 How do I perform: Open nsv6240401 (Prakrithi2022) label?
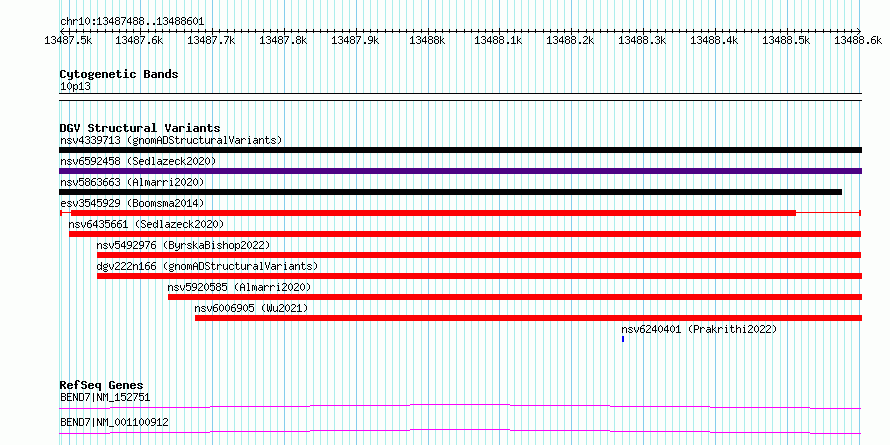point(699,329)
